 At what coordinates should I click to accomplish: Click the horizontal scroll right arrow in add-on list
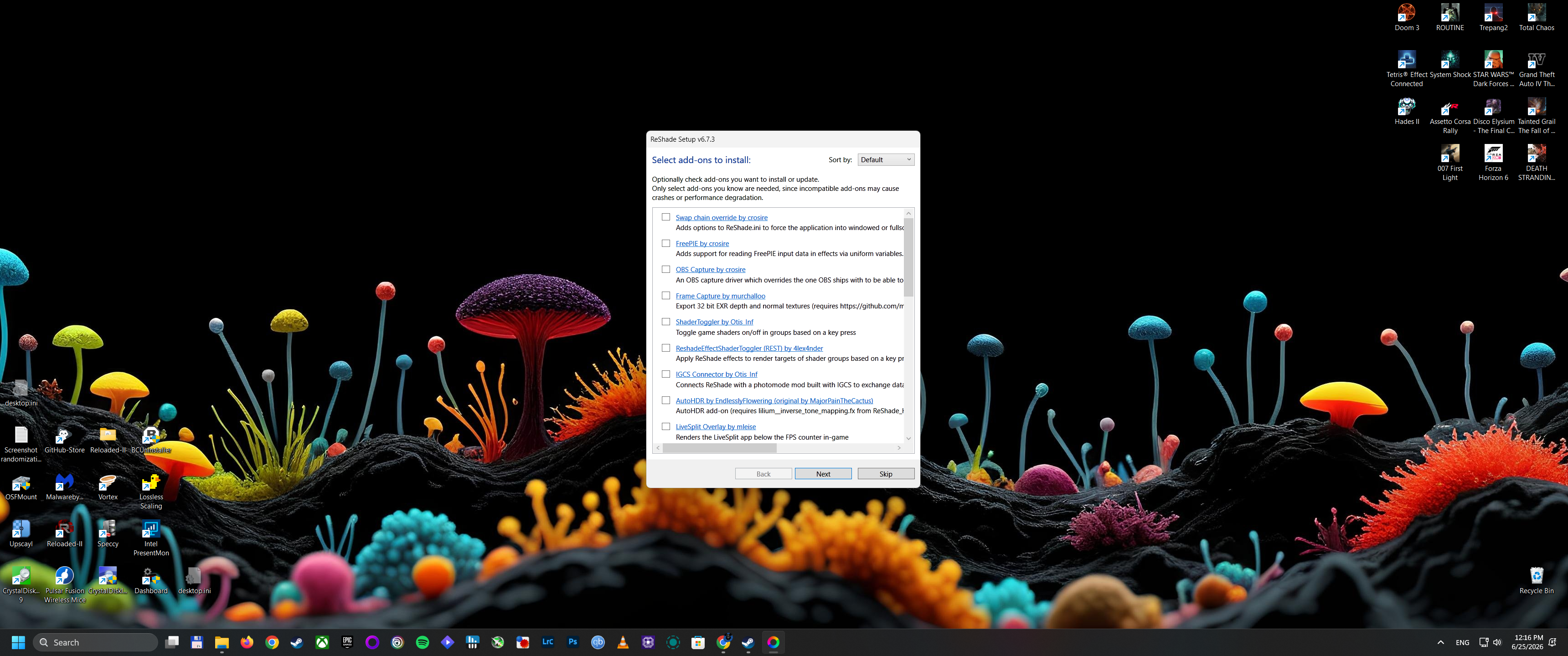coord(899,448)
